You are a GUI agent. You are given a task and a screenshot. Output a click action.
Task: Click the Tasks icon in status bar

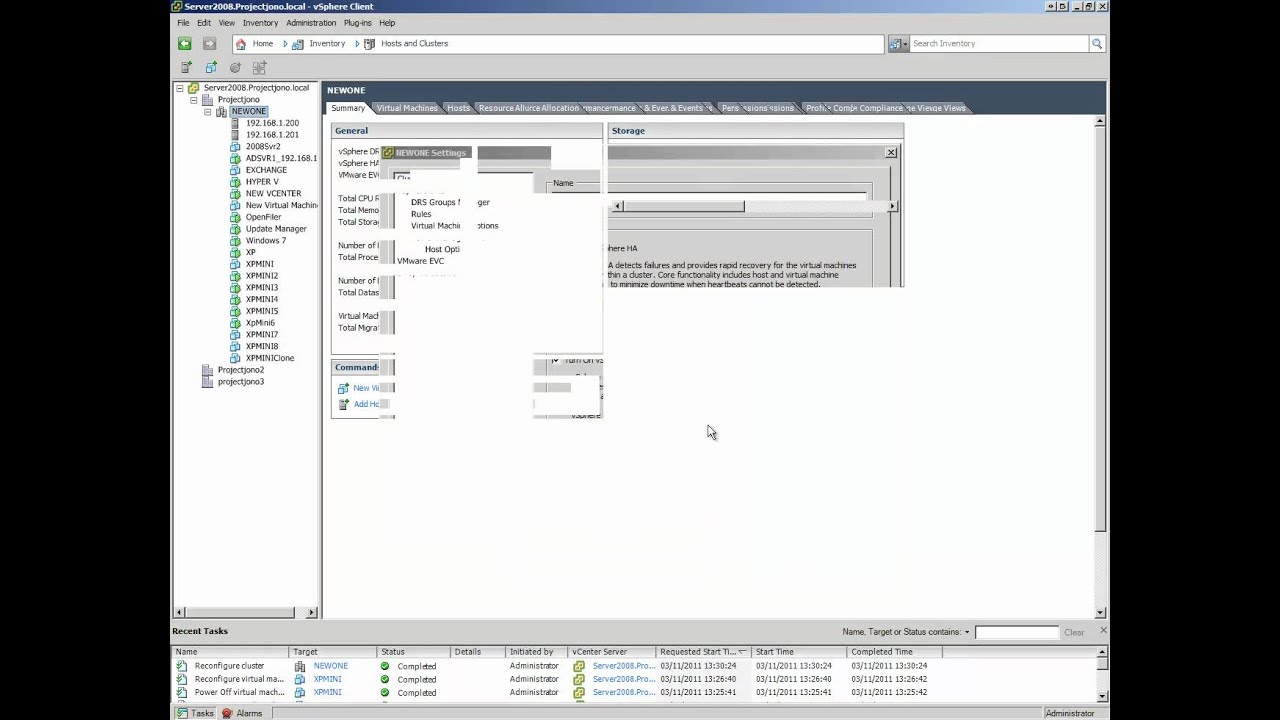pos(182,713)
